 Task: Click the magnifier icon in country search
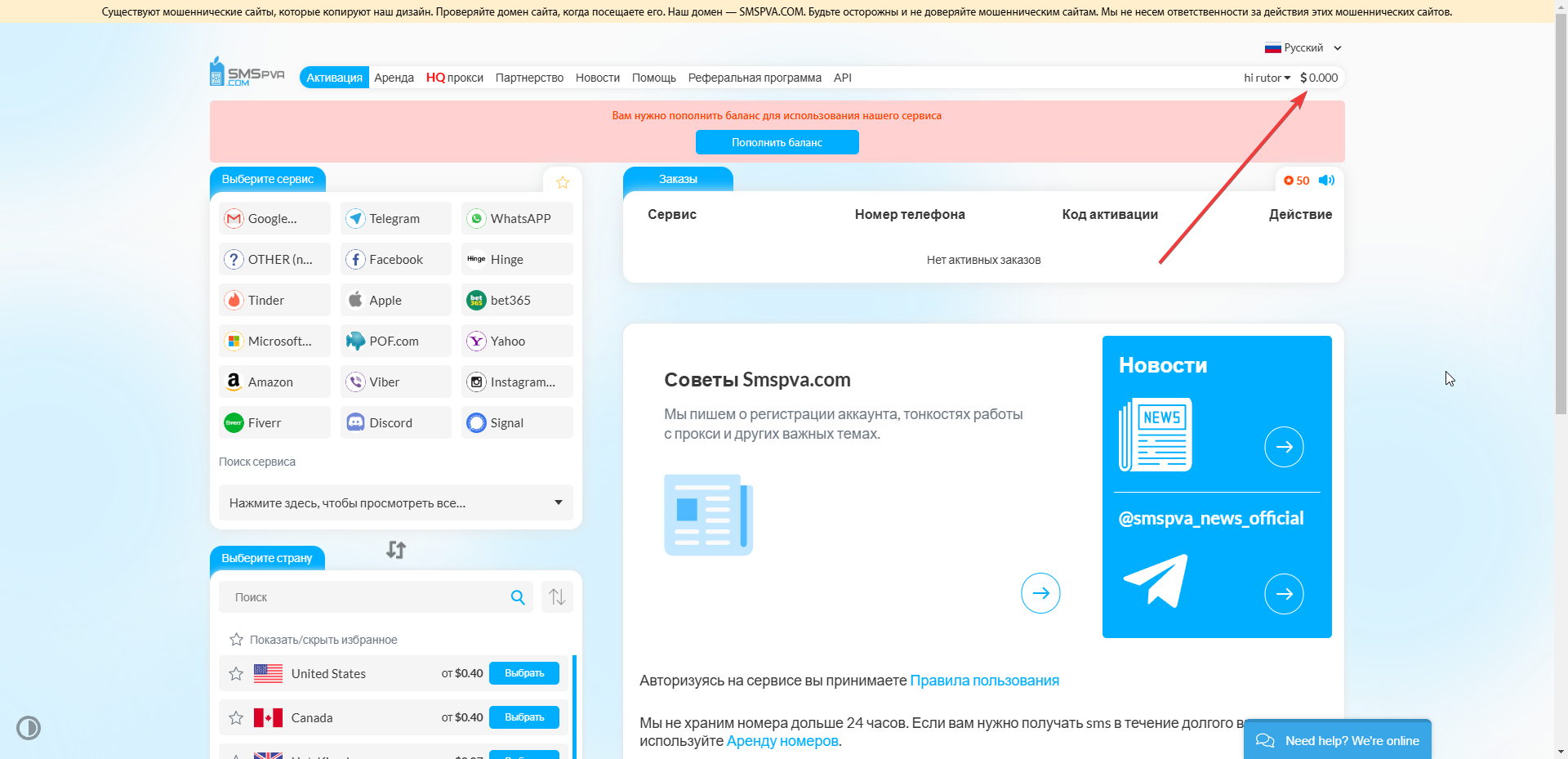[518, 597]
